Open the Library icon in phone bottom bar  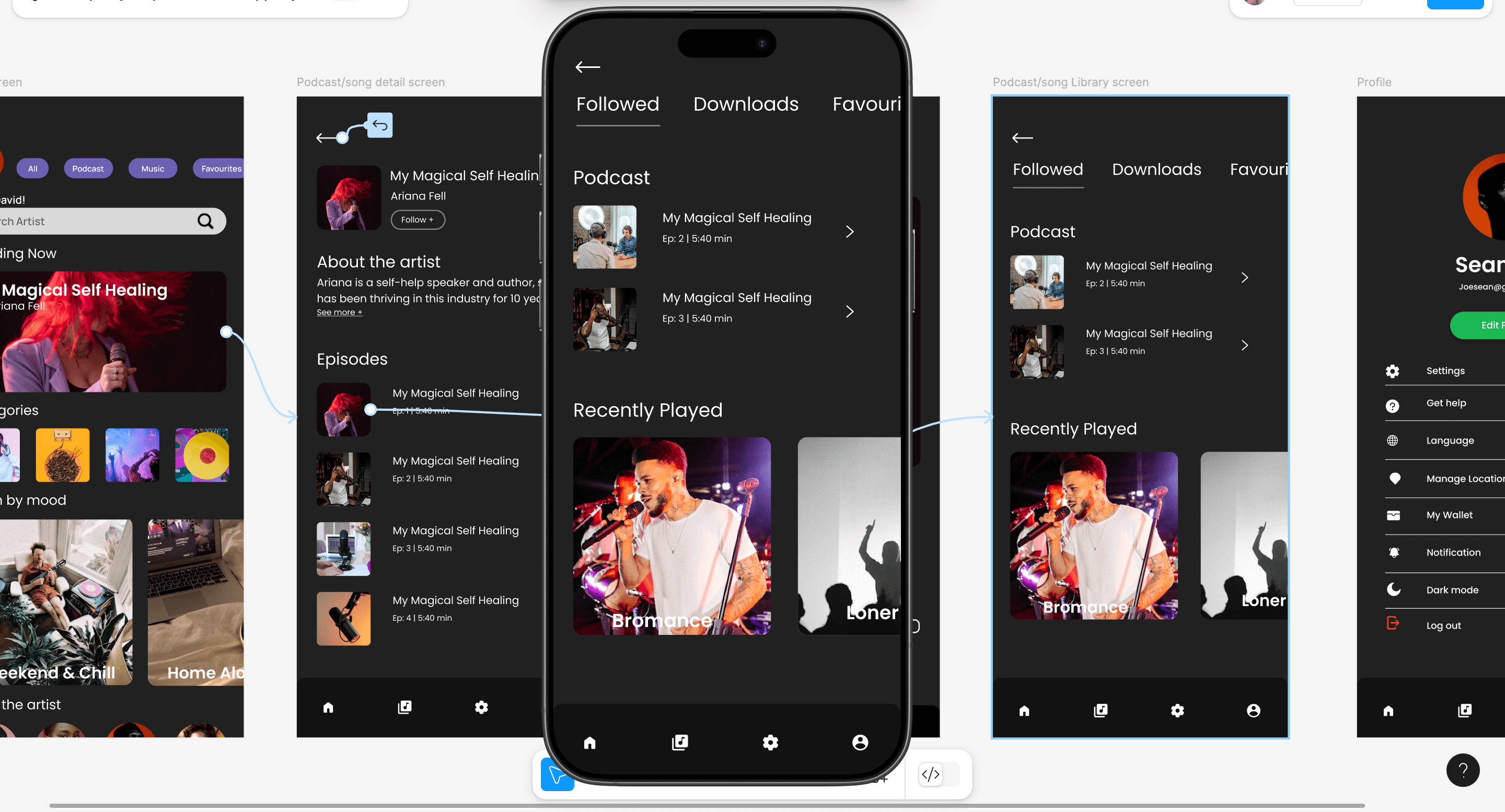680,743
